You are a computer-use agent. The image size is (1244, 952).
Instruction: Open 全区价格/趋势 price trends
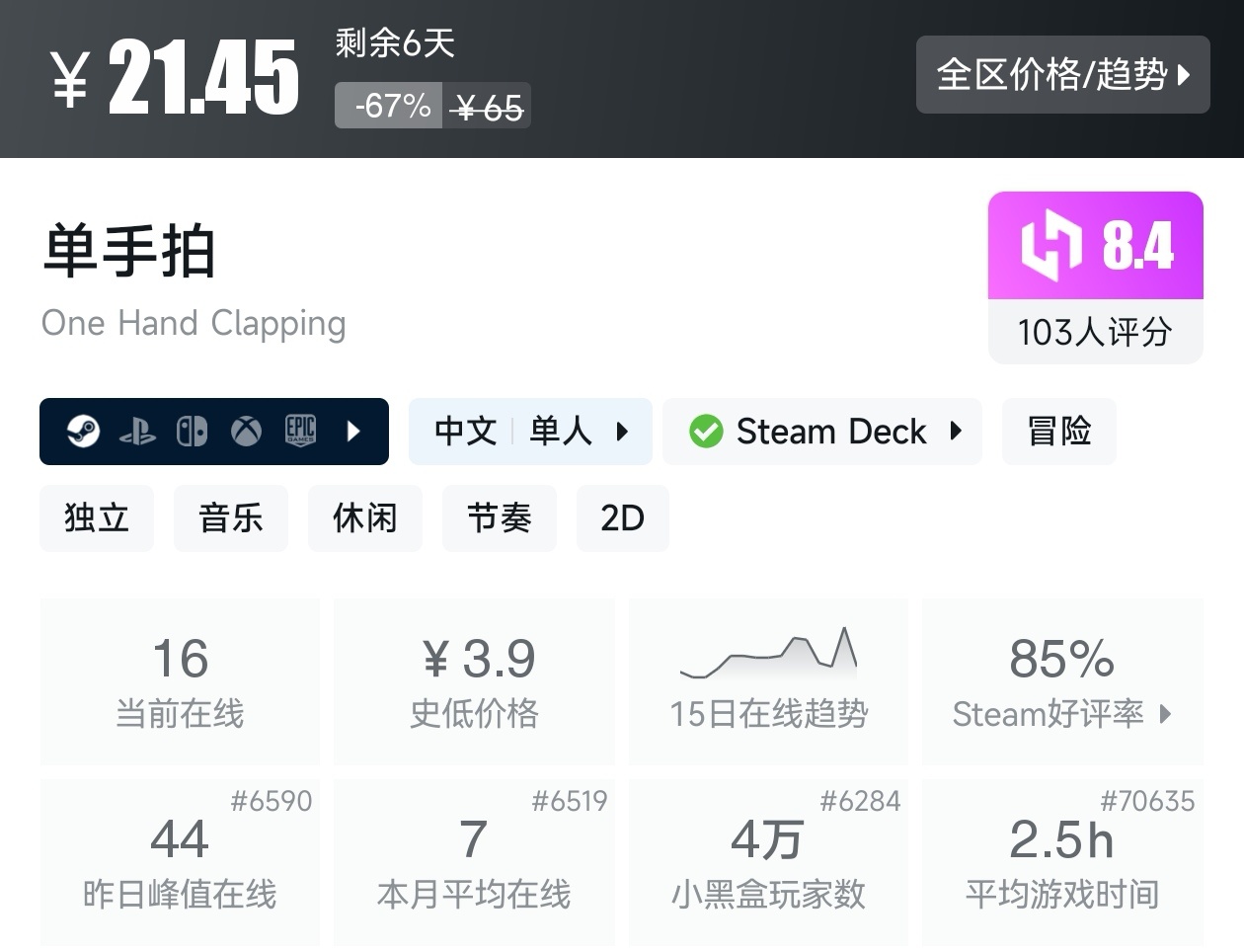pos(1062,75)
